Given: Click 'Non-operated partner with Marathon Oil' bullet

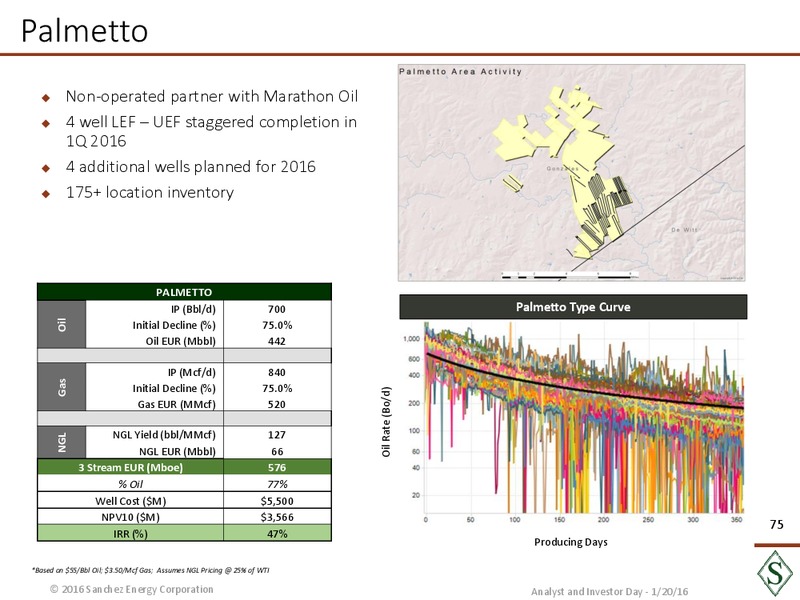Looking at the screenshot, I should (x=212, y=96).
